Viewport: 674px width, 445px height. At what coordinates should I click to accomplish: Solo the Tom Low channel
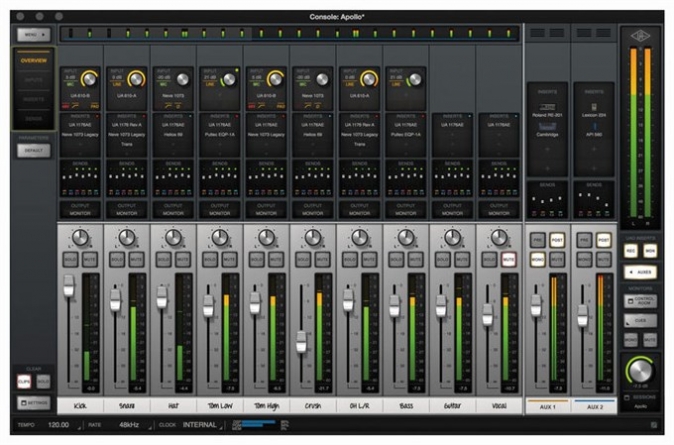[x=210, y=260]
